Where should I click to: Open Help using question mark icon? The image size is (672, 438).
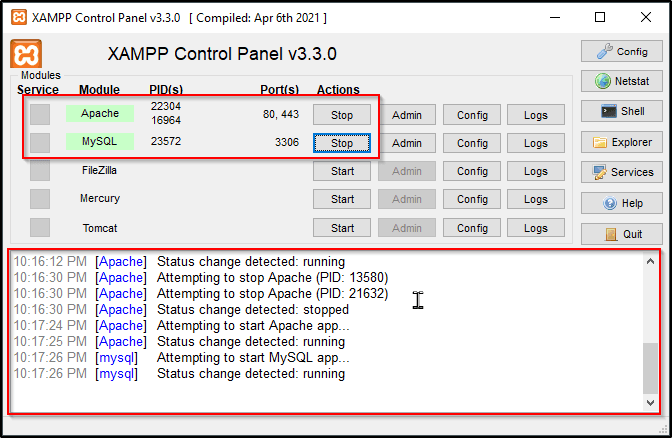621,203
